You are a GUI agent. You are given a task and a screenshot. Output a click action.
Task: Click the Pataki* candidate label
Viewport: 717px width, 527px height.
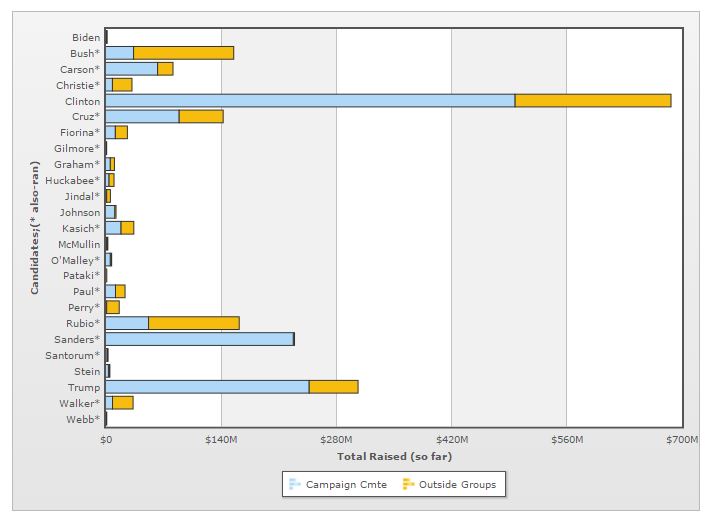click(x=81, y=275)
